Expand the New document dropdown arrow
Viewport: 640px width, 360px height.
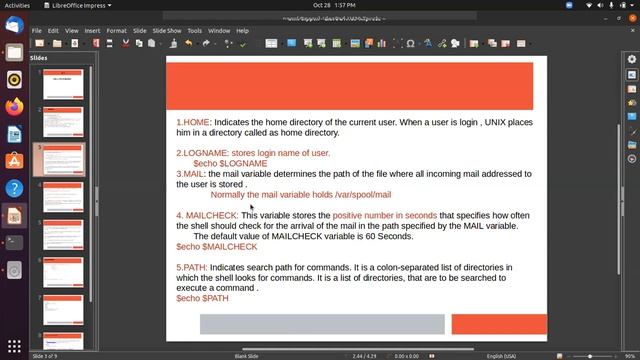click(48, 44)
